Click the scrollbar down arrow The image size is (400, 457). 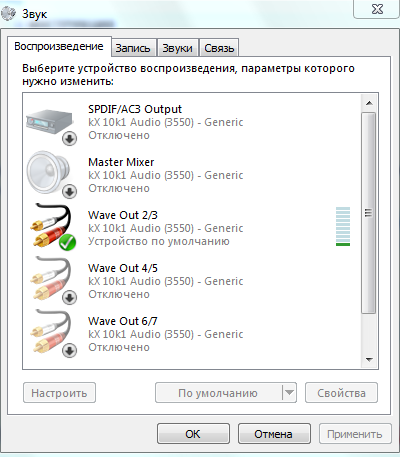[x=369, y=359]
